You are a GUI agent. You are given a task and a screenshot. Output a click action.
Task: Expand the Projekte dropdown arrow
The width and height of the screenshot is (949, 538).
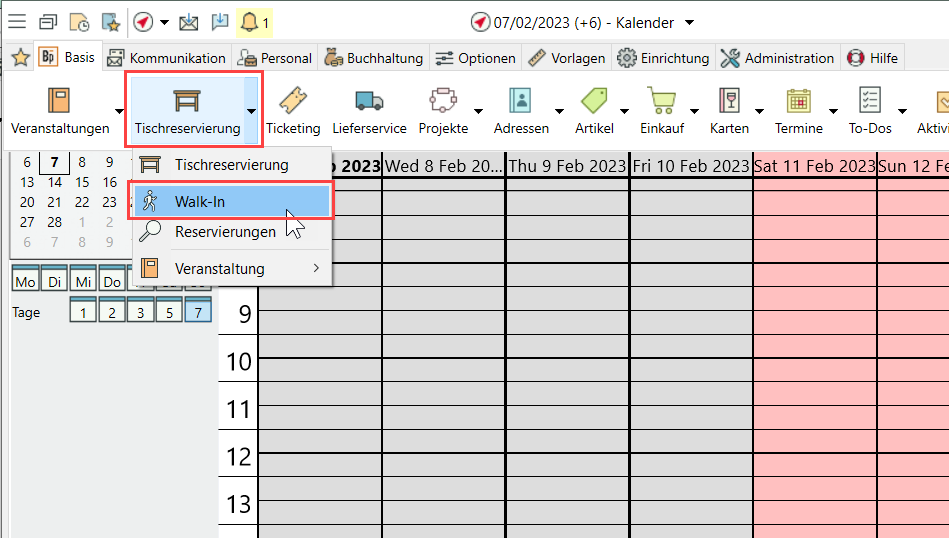click(478, 110)
